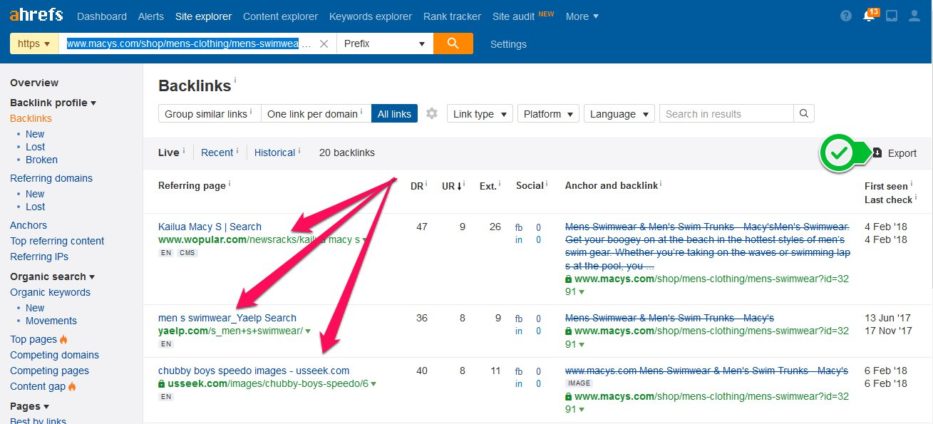Open Top referring content in sidebar
This screenshot has height=424, width=933.
click(57, 241)
